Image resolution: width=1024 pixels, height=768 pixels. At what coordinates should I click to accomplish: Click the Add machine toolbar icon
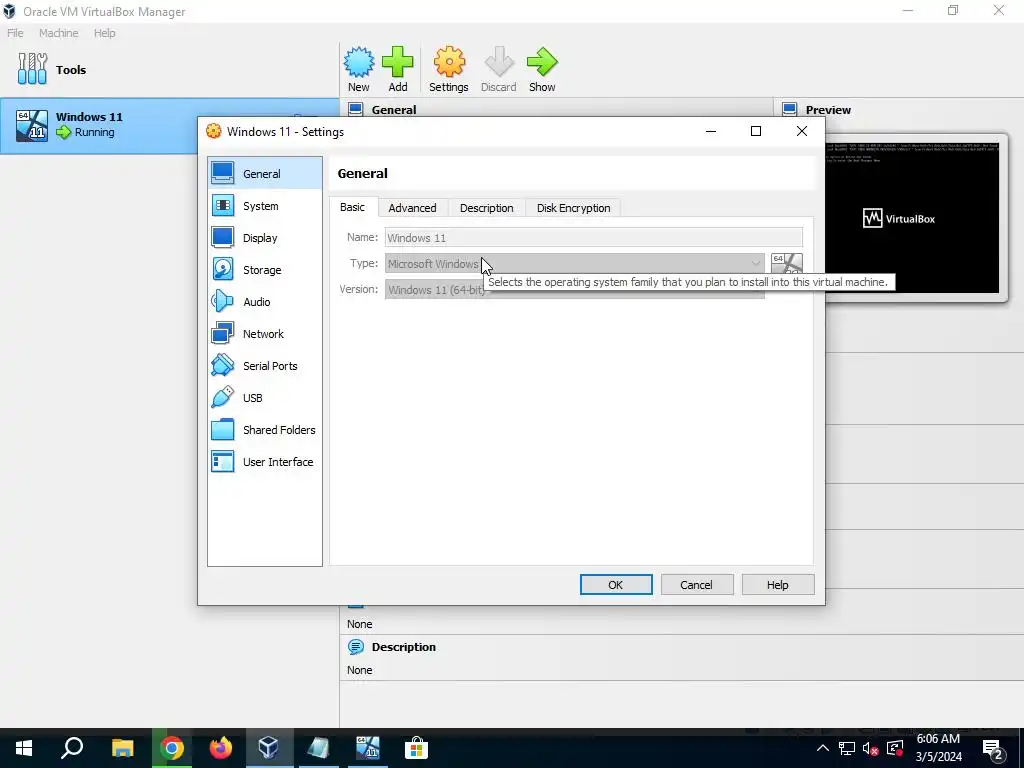click(x=398, y=69)
